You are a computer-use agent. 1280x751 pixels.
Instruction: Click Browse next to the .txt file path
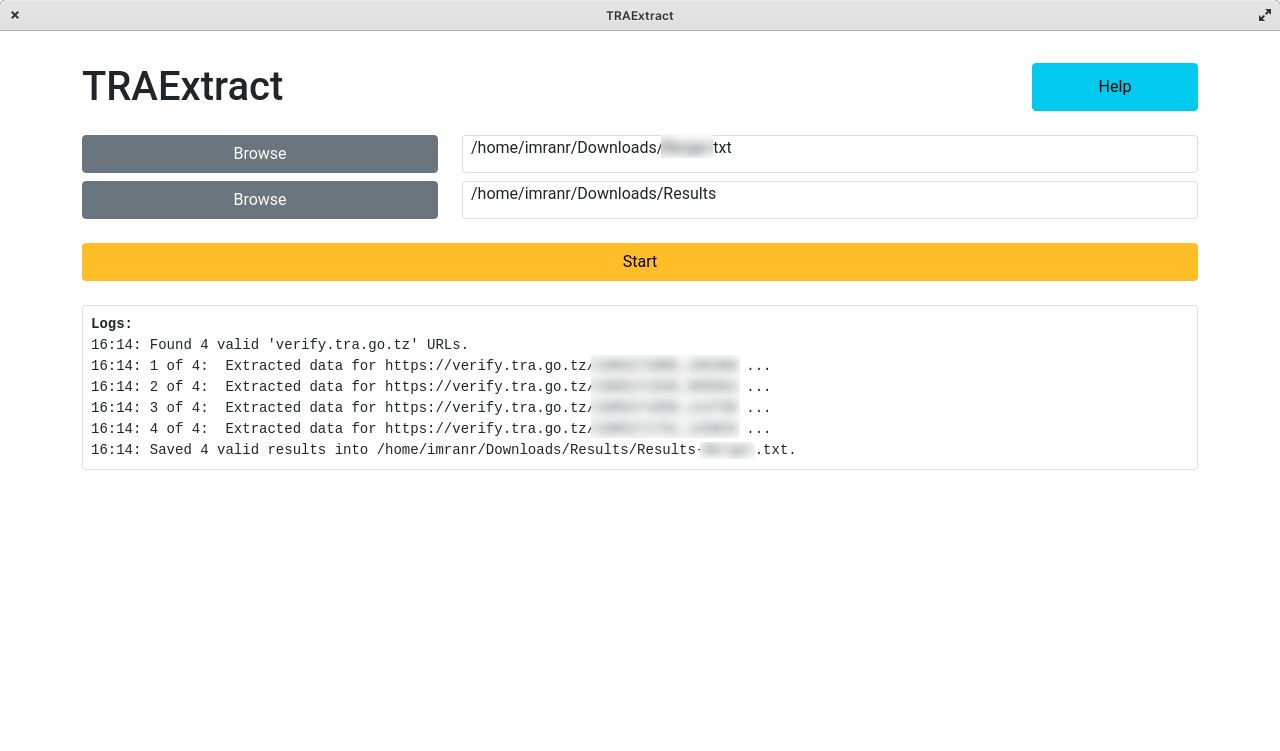(x=260, y=154)
